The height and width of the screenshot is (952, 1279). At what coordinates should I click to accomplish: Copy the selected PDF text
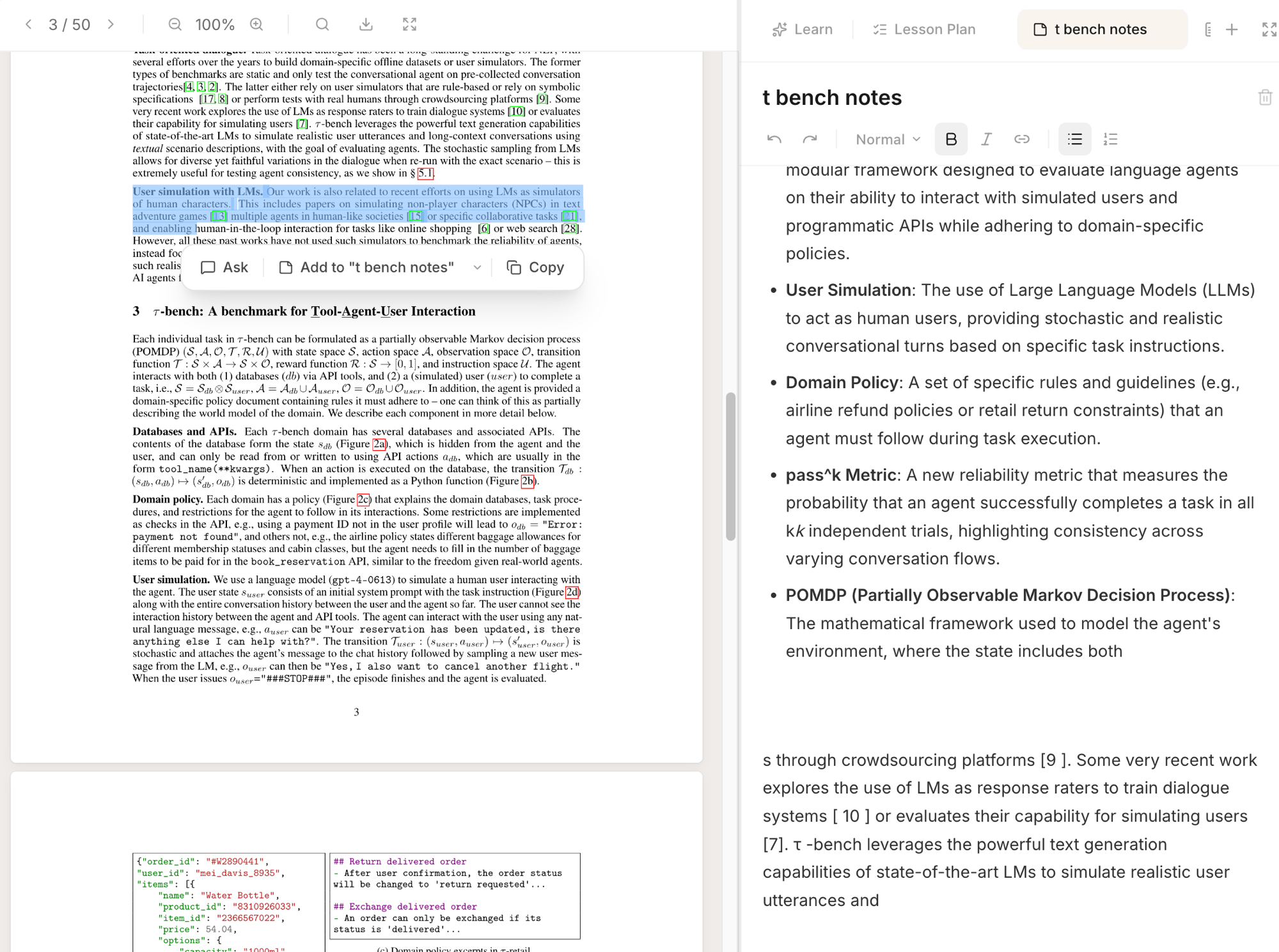[535, 267]
